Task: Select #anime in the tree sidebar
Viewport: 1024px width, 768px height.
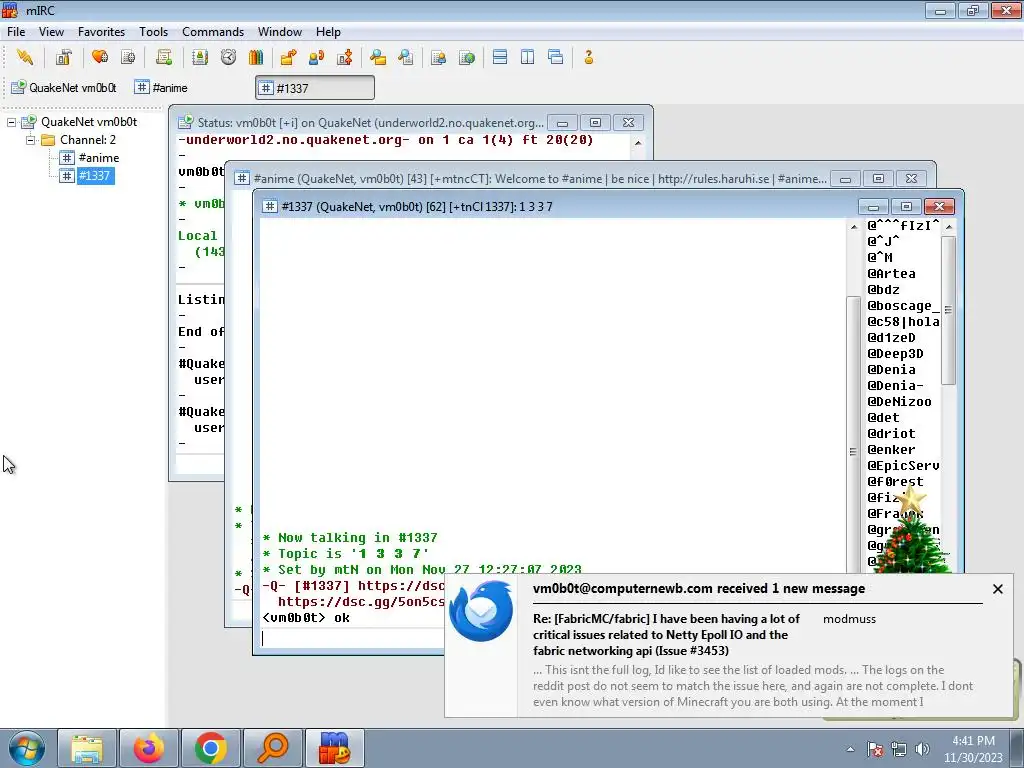Action: click(x=99, y=157)
